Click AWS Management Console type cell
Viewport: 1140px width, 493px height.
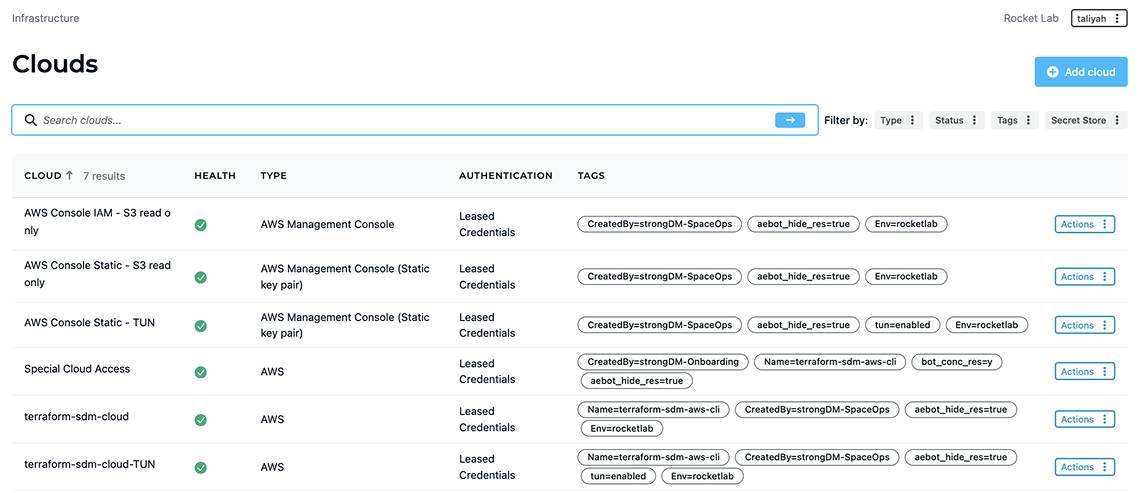pyautogui.click(x=327, y=225)
